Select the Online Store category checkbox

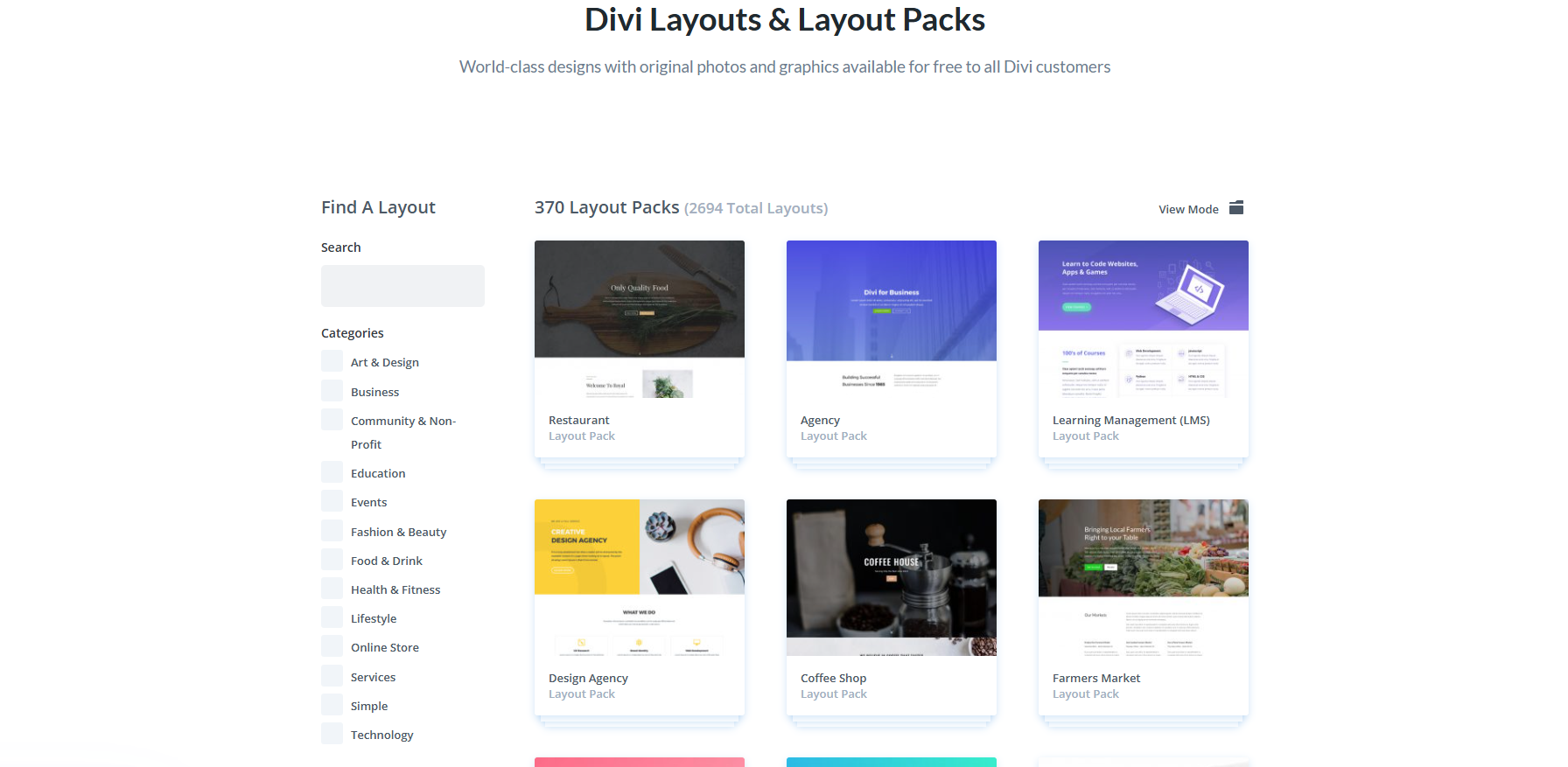click(332, 646)
